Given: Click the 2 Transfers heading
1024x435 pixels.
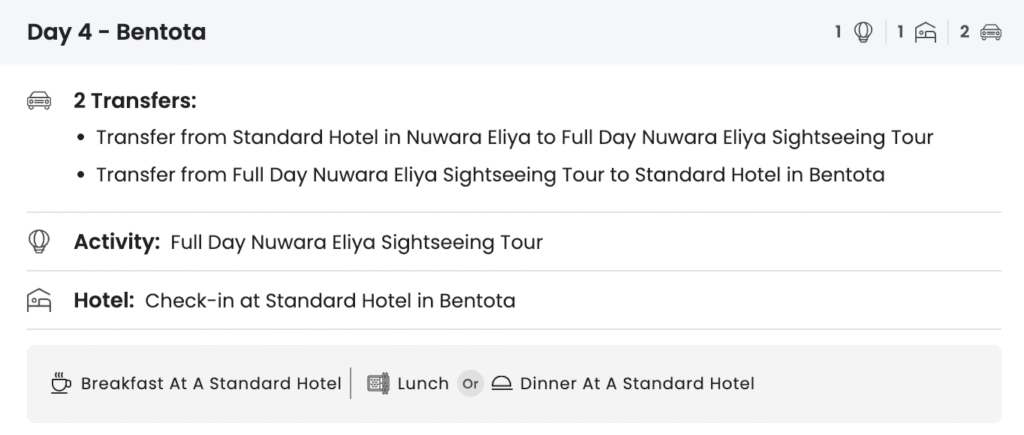Looking at the screenshot, I should [x=135, y=101].
